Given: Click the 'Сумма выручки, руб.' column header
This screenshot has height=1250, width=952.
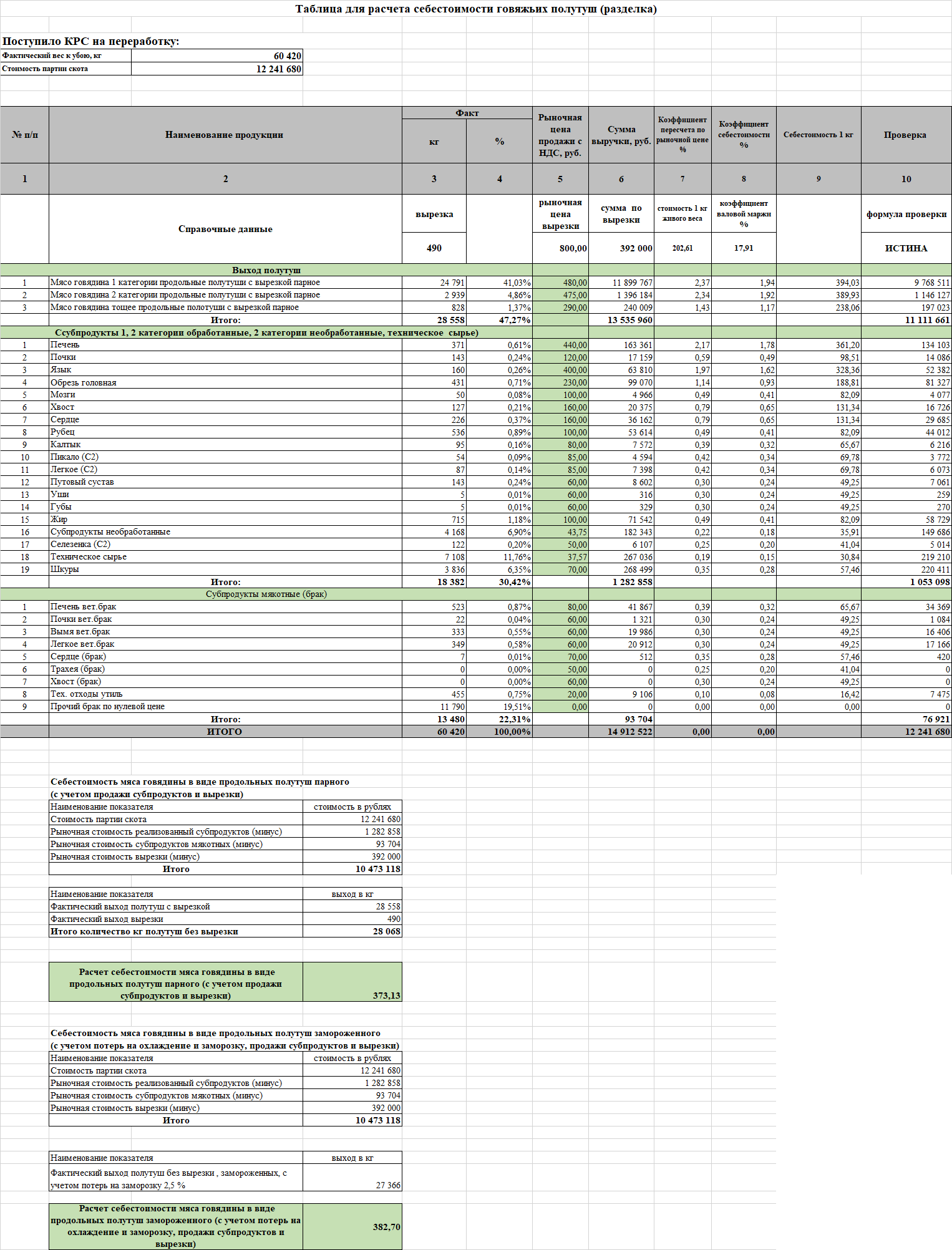Looking at the screenshot, I should point(621,135).
